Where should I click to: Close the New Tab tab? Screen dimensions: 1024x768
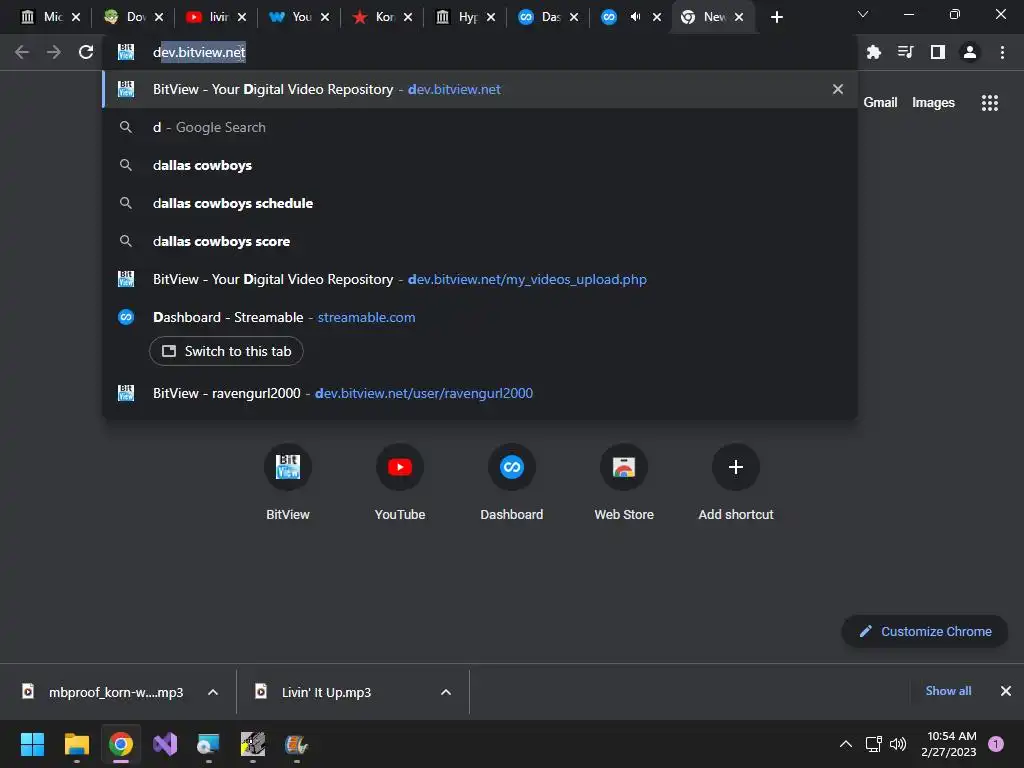click(x=739, y=17)
